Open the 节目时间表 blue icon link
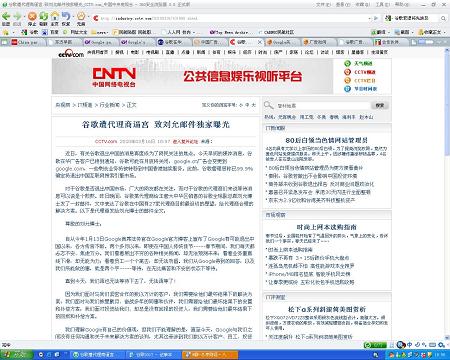Screen dimensions: 450x360 coord(347,89)
